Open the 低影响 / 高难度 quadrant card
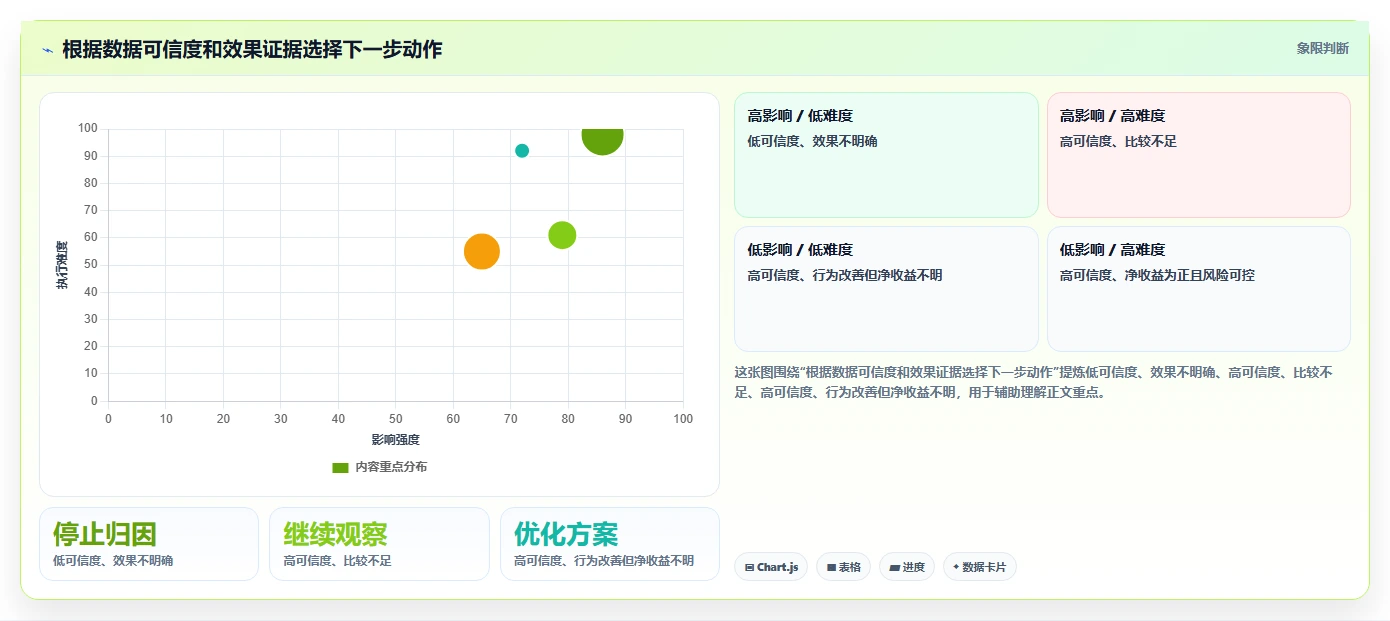This screenshot has width=1390, height=621. (1198, 289)
